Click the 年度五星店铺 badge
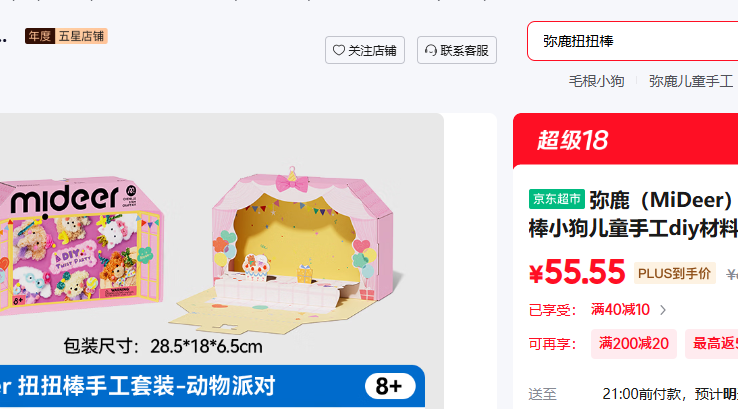The height and width of the screenshot is (409, 738). [66, 36]
